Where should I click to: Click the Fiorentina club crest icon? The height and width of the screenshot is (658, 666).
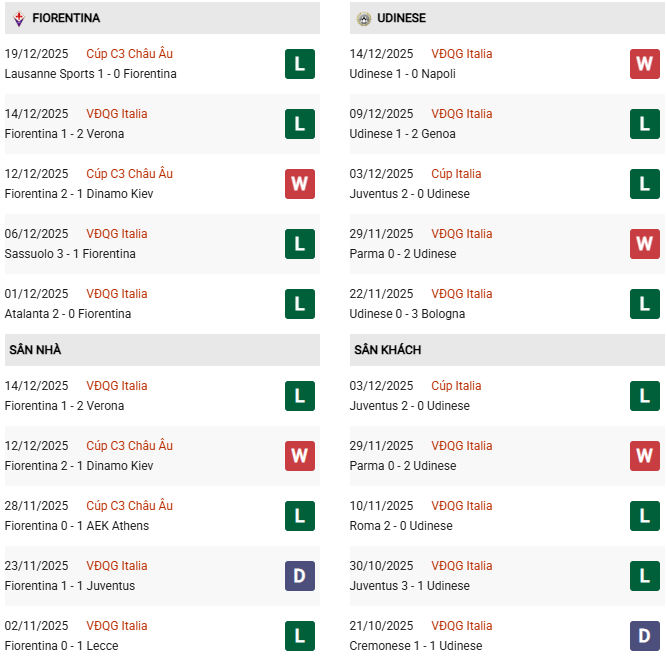pos(18,18)
